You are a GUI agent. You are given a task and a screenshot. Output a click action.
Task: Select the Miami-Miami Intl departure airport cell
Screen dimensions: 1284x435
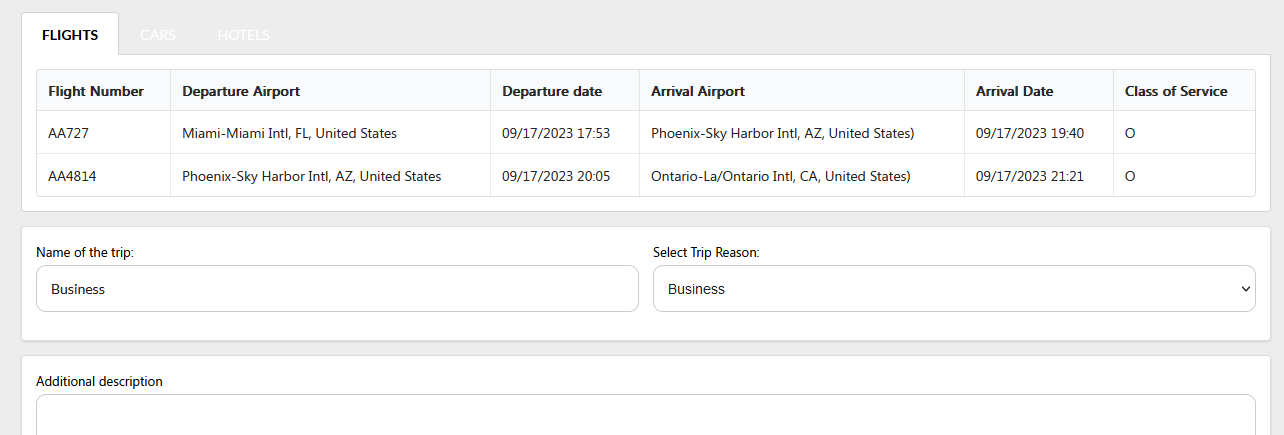click(x=289, y=133)
